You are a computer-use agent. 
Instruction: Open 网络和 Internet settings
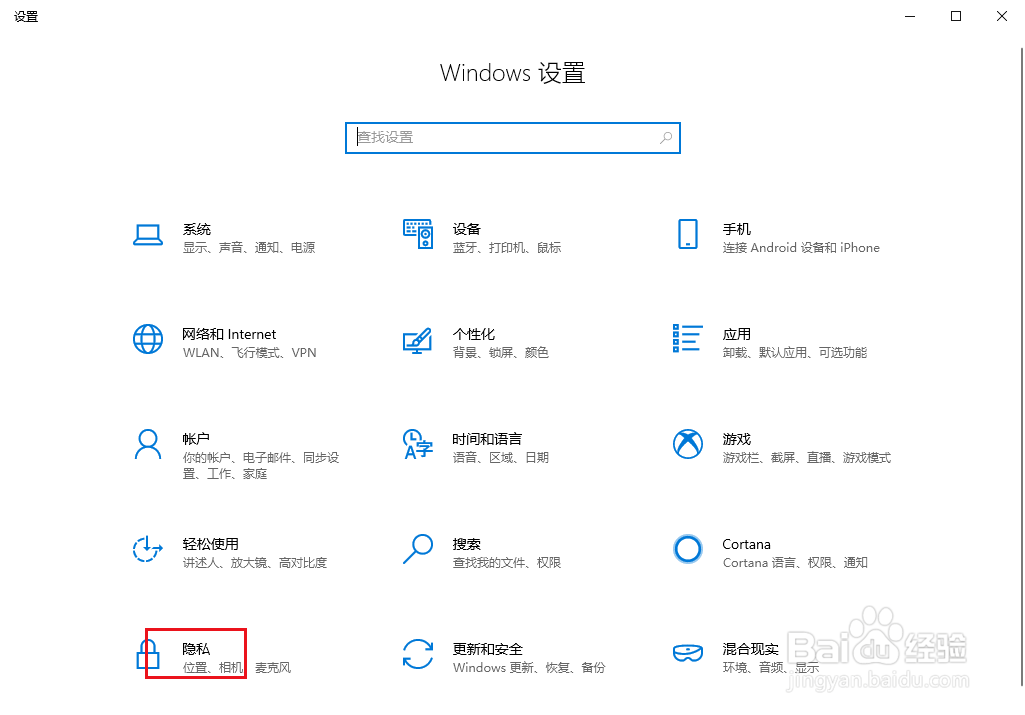[229, 335]
